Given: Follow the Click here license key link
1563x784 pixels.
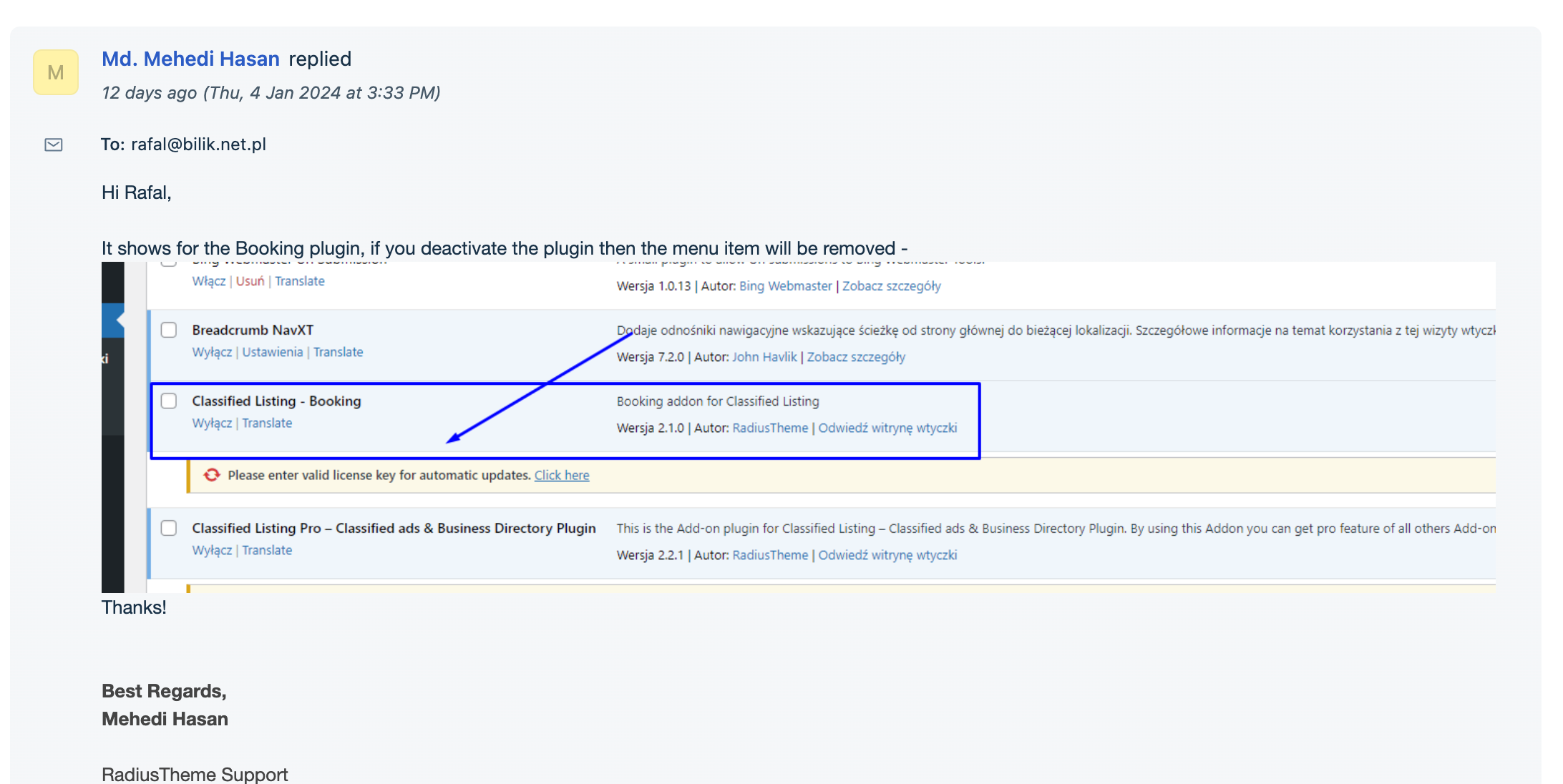Looking at the screenshot, I should (x=562, y=475).
